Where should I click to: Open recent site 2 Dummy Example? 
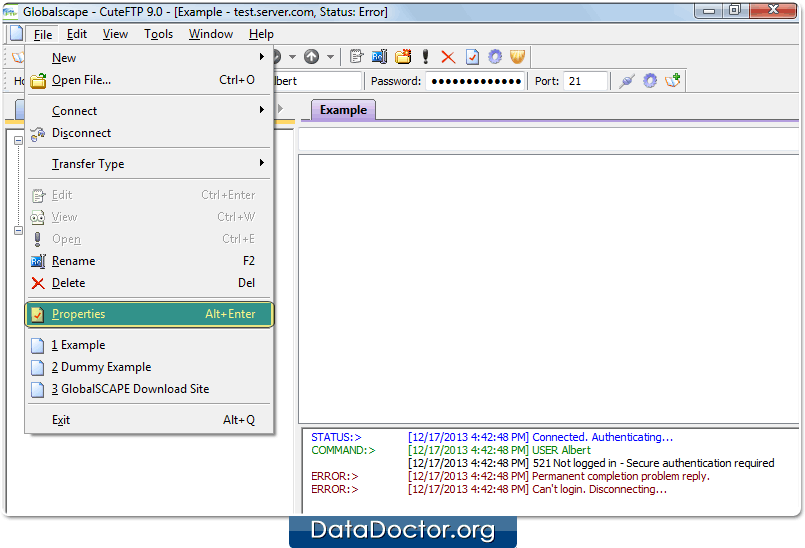149,367
